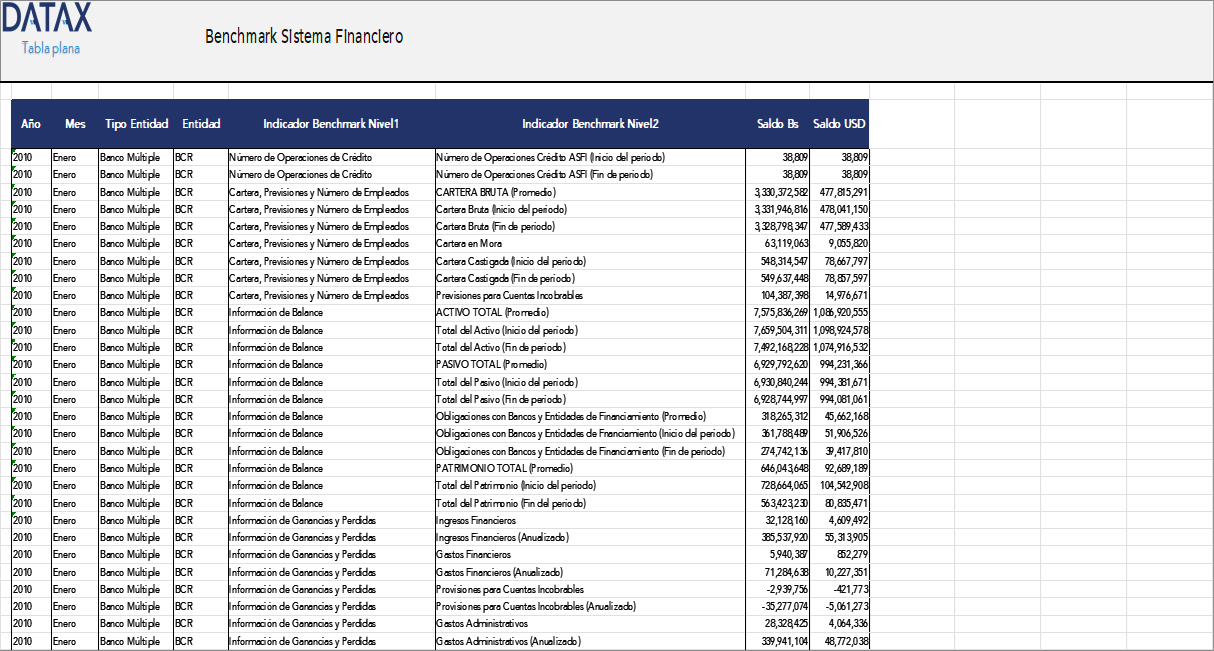1214x651 pixels.
Task: Click 'Enero' in the ACTIVO TOTAL (Promedio) row
Action: 75,313
